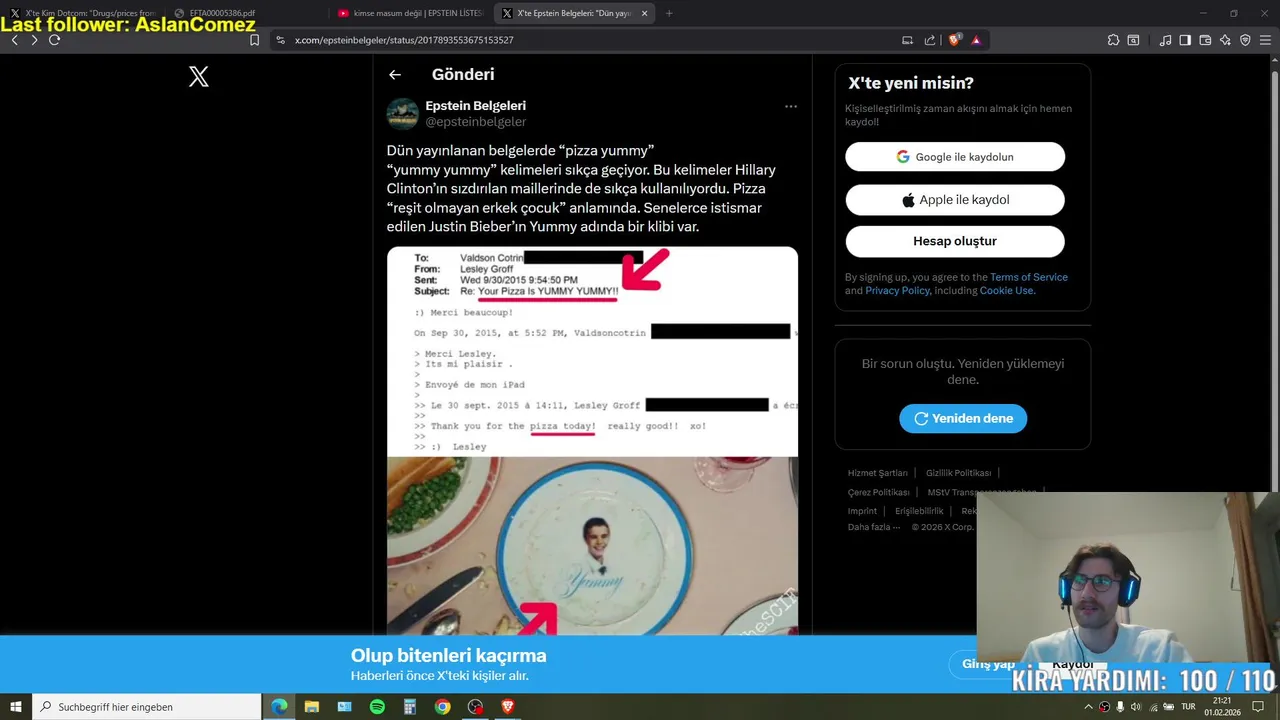
Task: Open Microsoft Edge from taskbar
Action: pos(279,706)
